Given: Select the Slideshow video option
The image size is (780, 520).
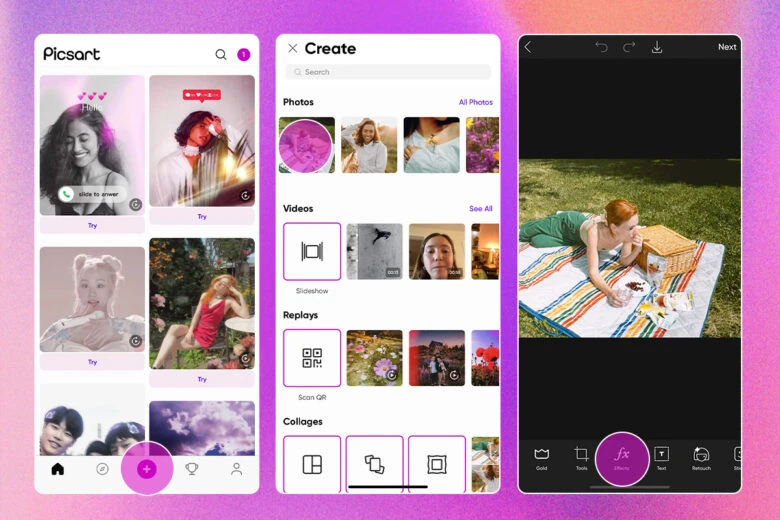Looking at the screenshot, I should [x=312, y=251].
